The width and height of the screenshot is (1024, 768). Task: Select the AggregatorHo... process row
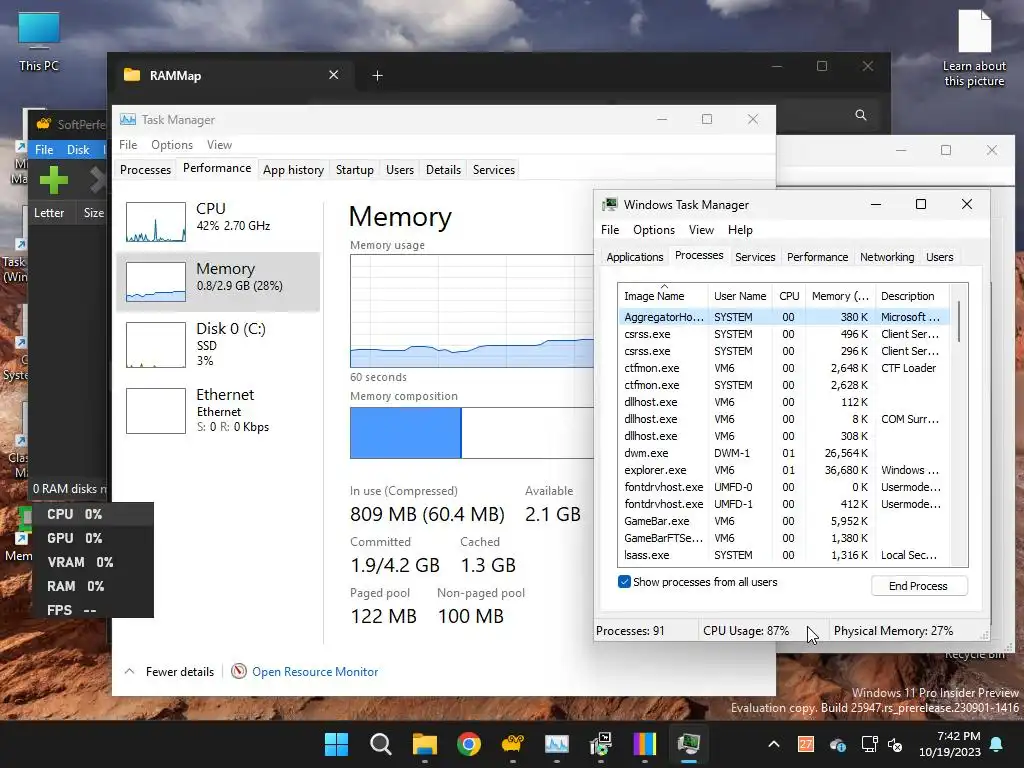point(782,317)
